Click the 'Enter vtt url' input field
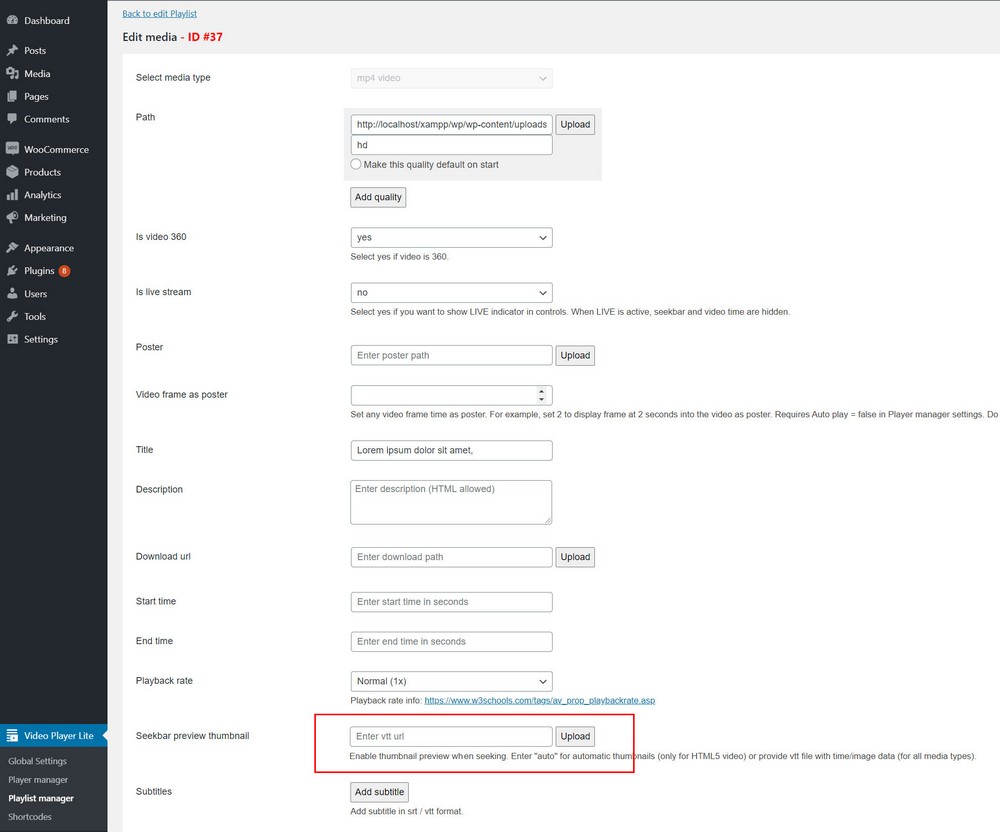This screenshot has width=1000, height=832. (451, 737)
